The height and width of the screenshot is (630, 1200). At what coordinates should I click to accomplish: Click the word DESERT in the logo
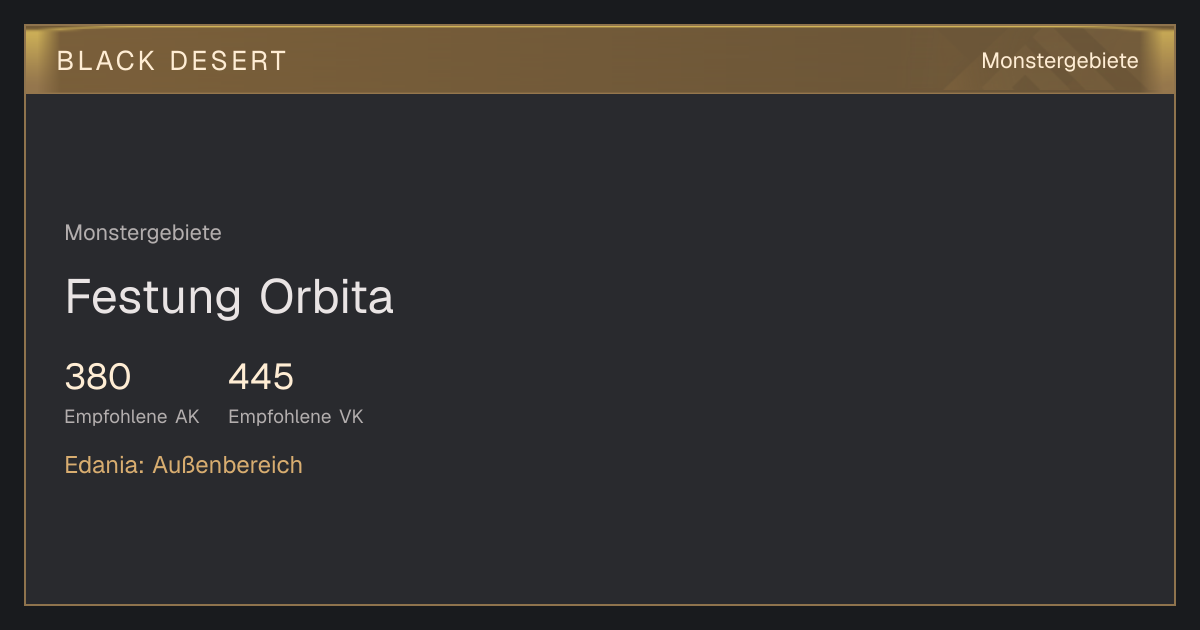[229, 61]
